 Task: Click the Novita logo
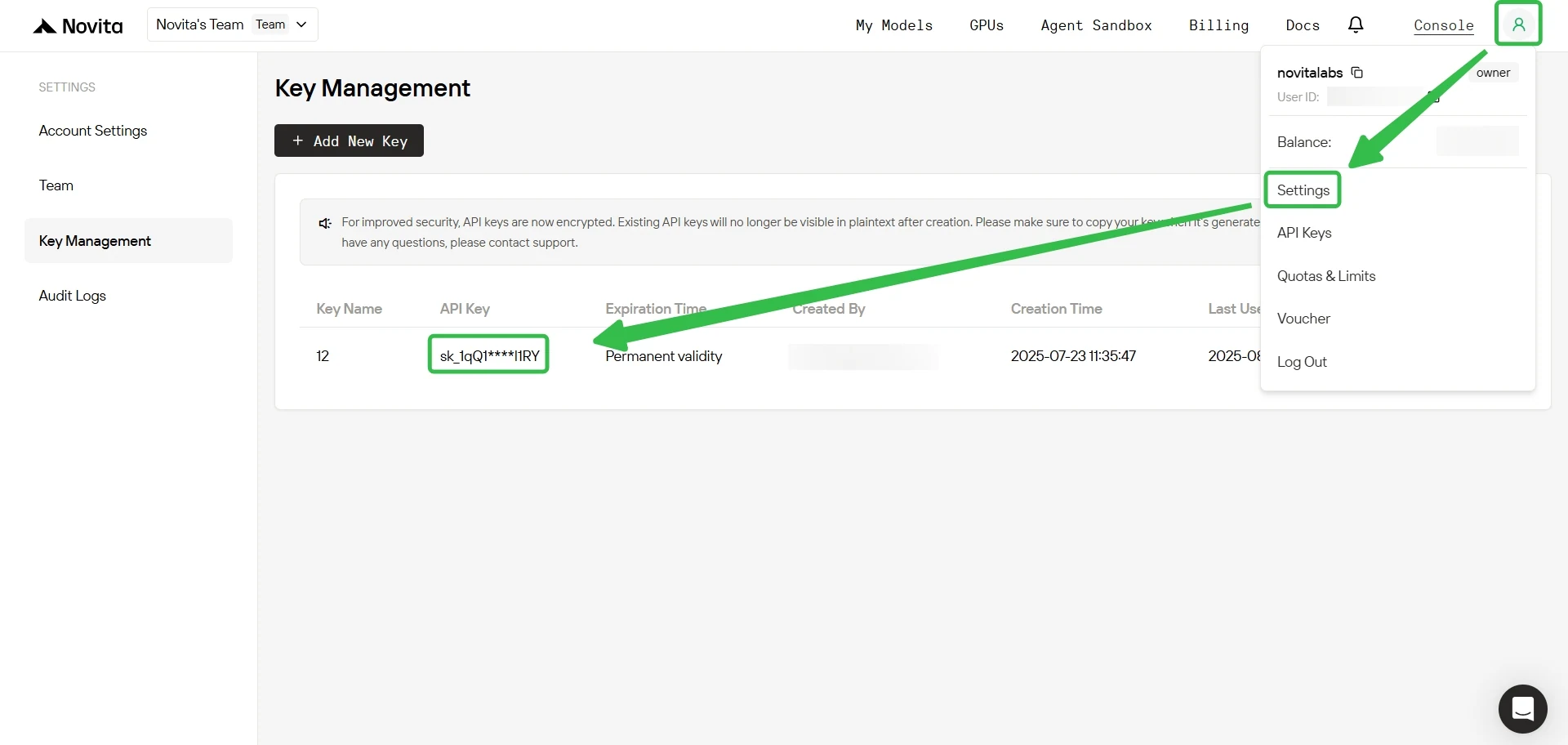[x=78, y=25]
